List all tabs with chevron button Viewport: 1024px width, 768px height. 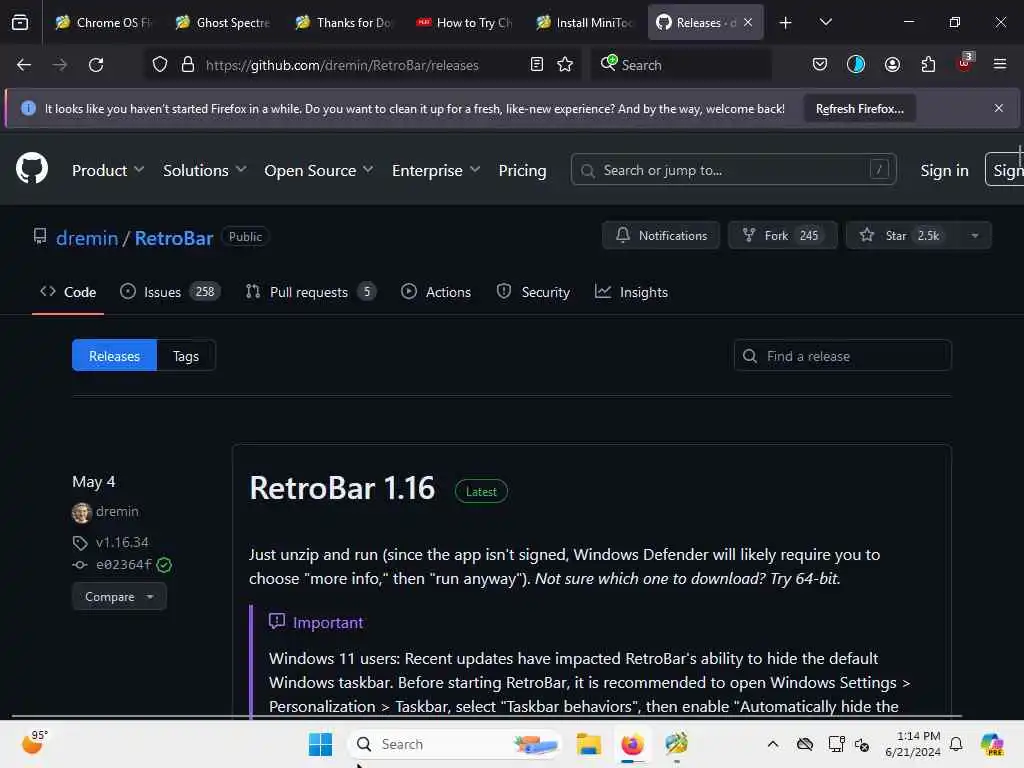point(825,22)
